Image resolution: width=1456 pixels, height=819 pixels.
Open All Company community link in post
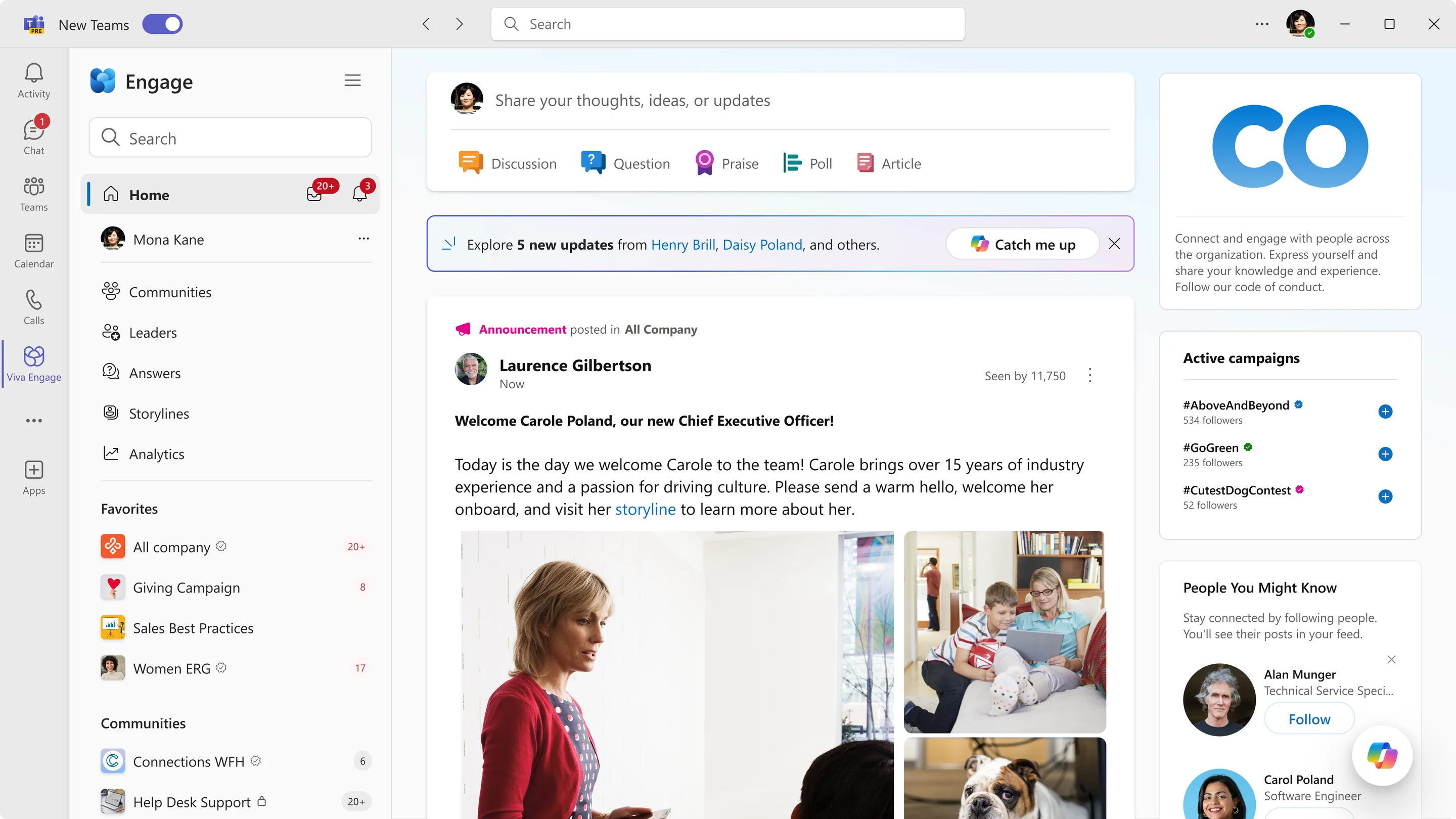pyautogui.click(x=661, y=329)
